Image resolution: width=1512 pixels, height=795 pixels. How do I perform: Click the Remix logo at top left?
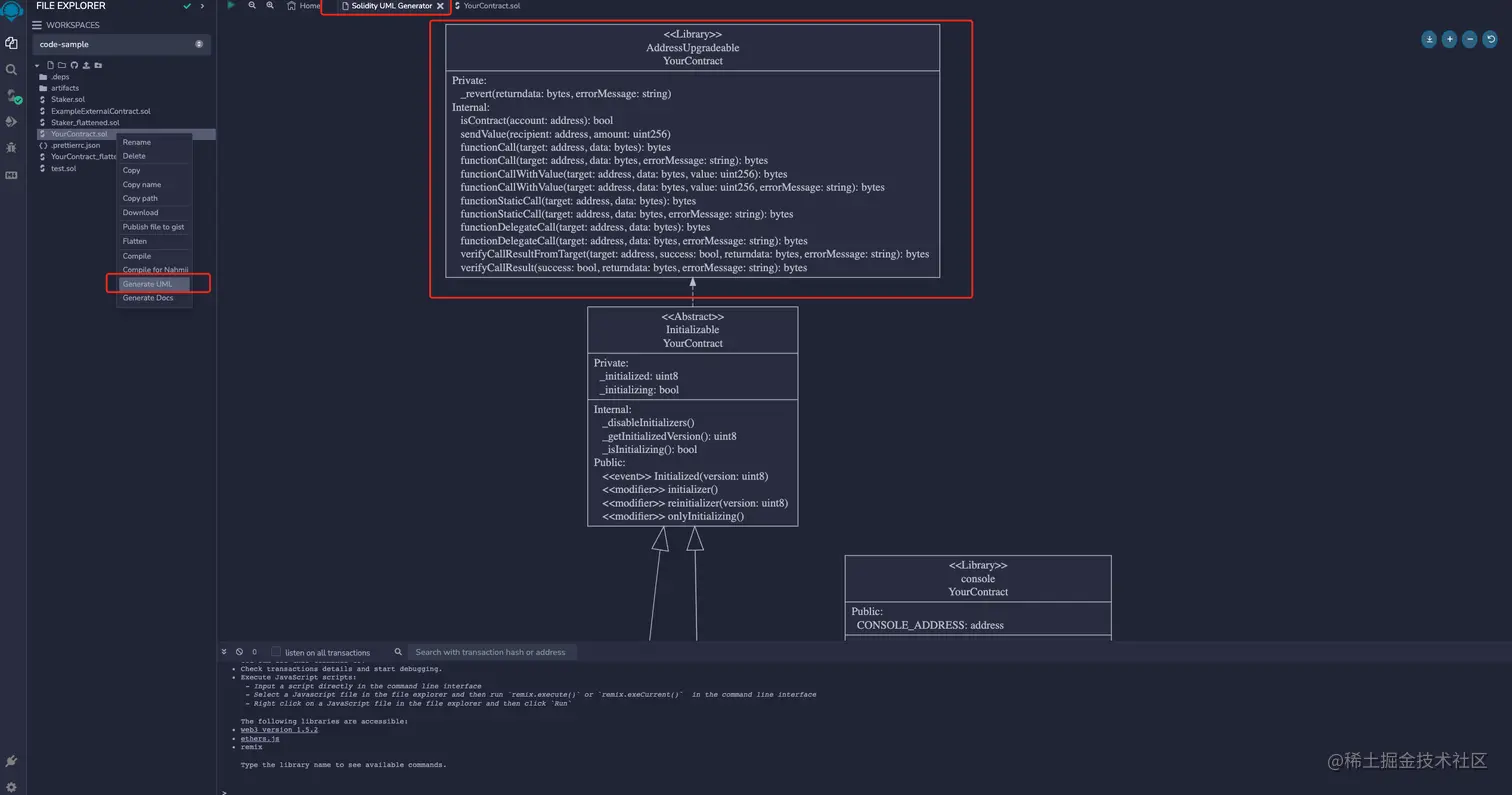pos(11,12)
